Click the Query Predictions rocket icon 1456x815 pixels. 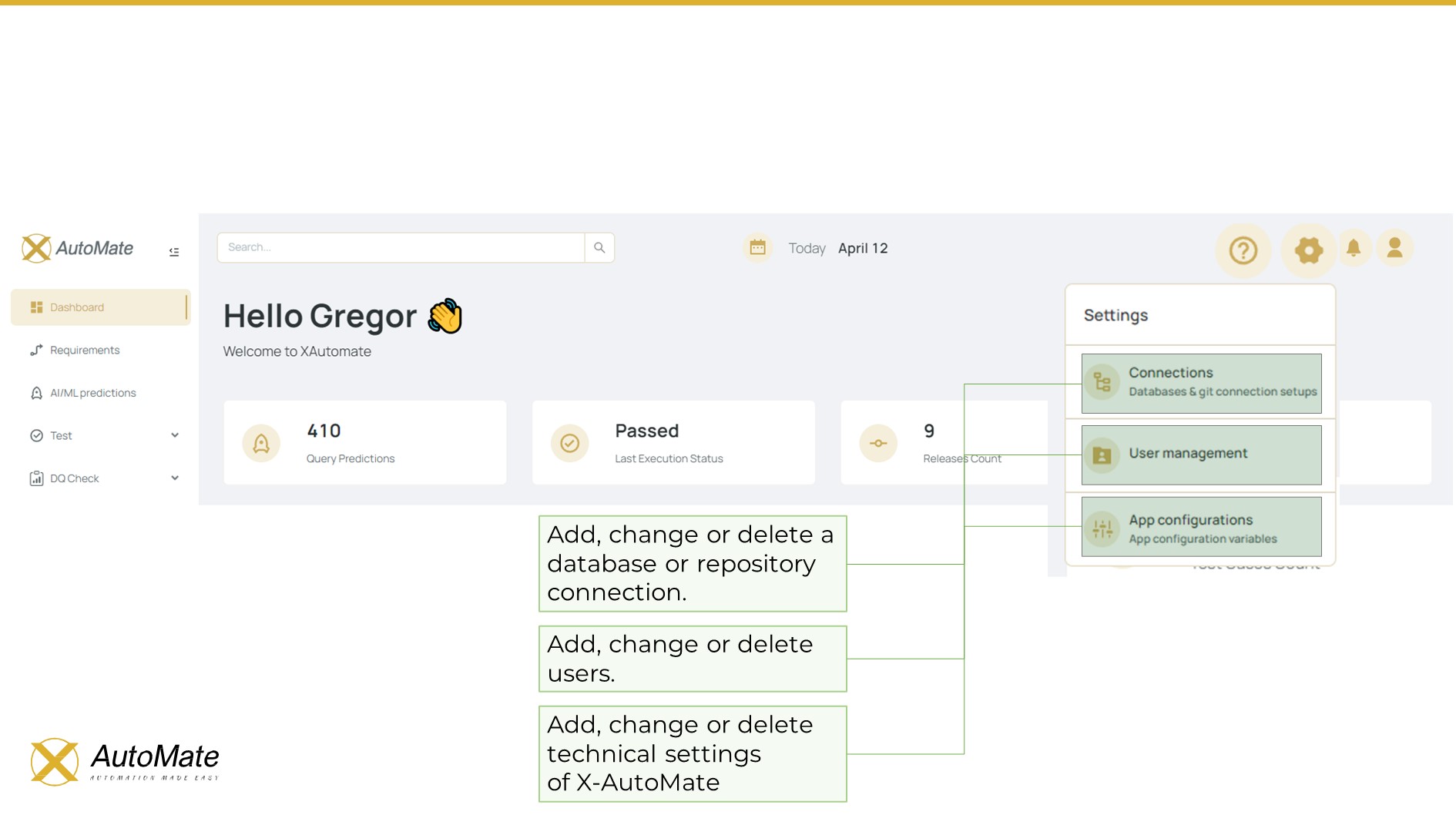point(261,444)
